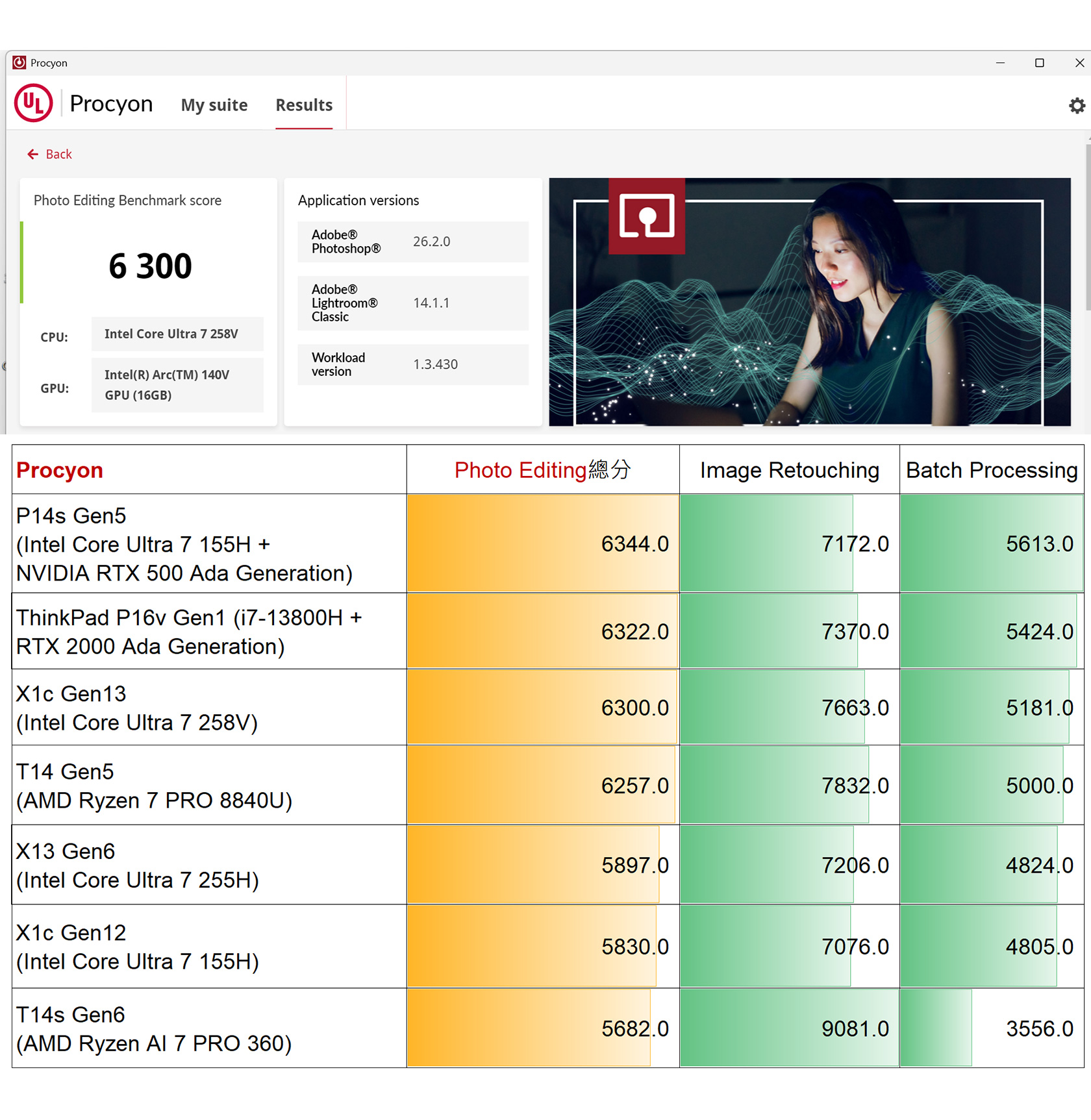The height and width of the screenshot is (1120, 1091).
Task: Click the UL logo icon
Action: [x=33, y=103]
